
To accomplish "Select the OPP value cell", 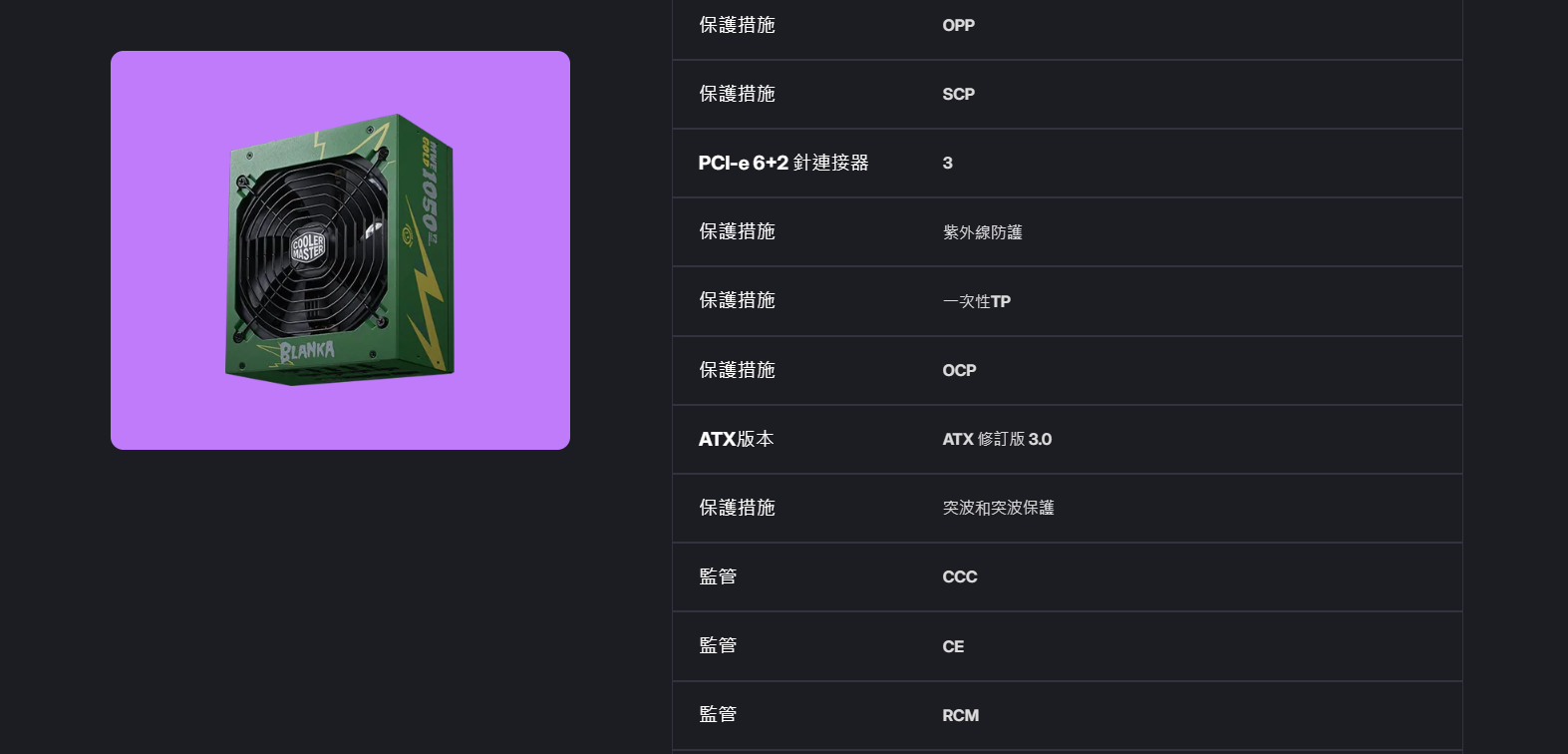I will pyautogui.click(x=958, y=25).
